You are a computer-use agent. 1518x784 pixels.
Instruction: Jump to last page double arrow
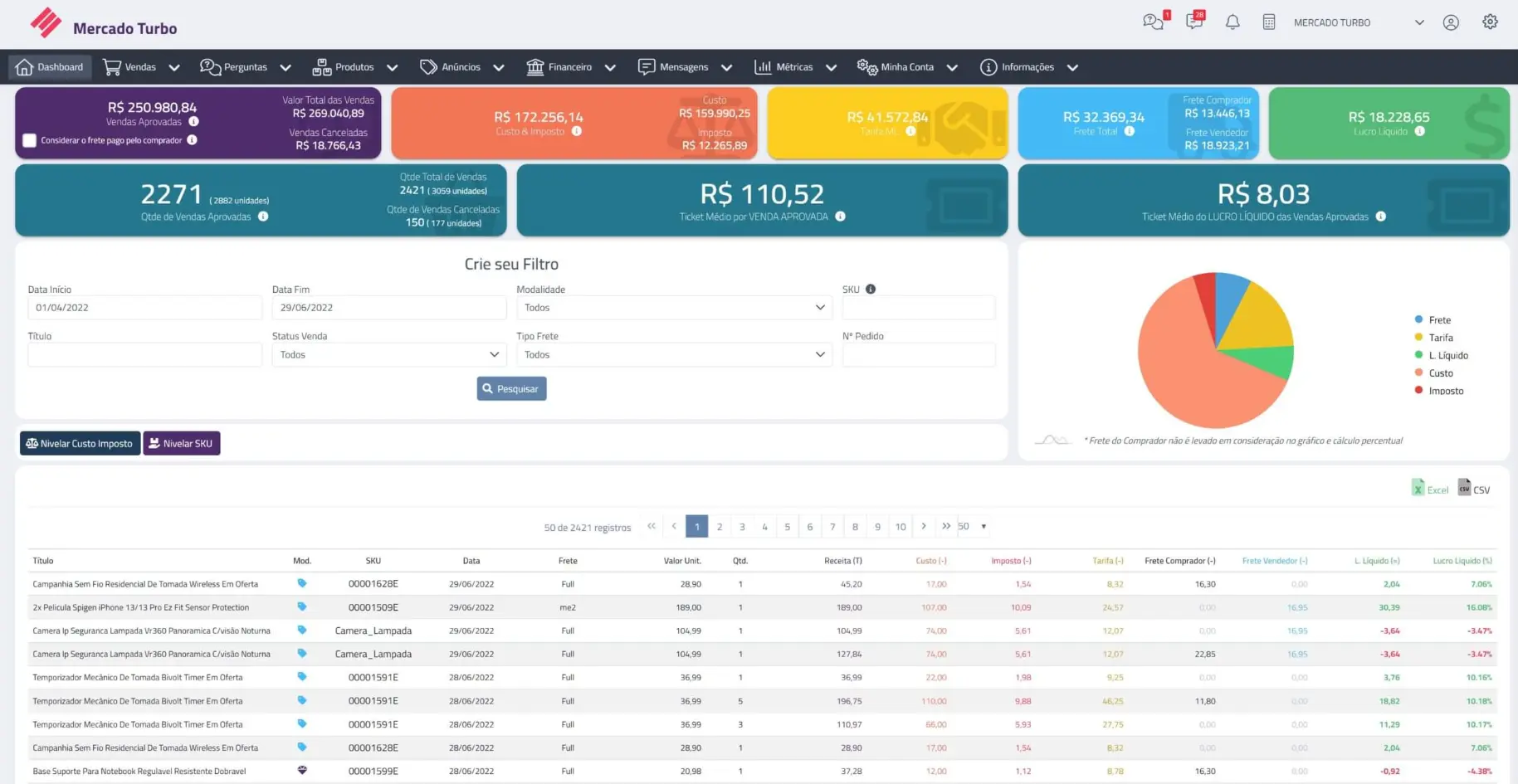tap(946, 526)
